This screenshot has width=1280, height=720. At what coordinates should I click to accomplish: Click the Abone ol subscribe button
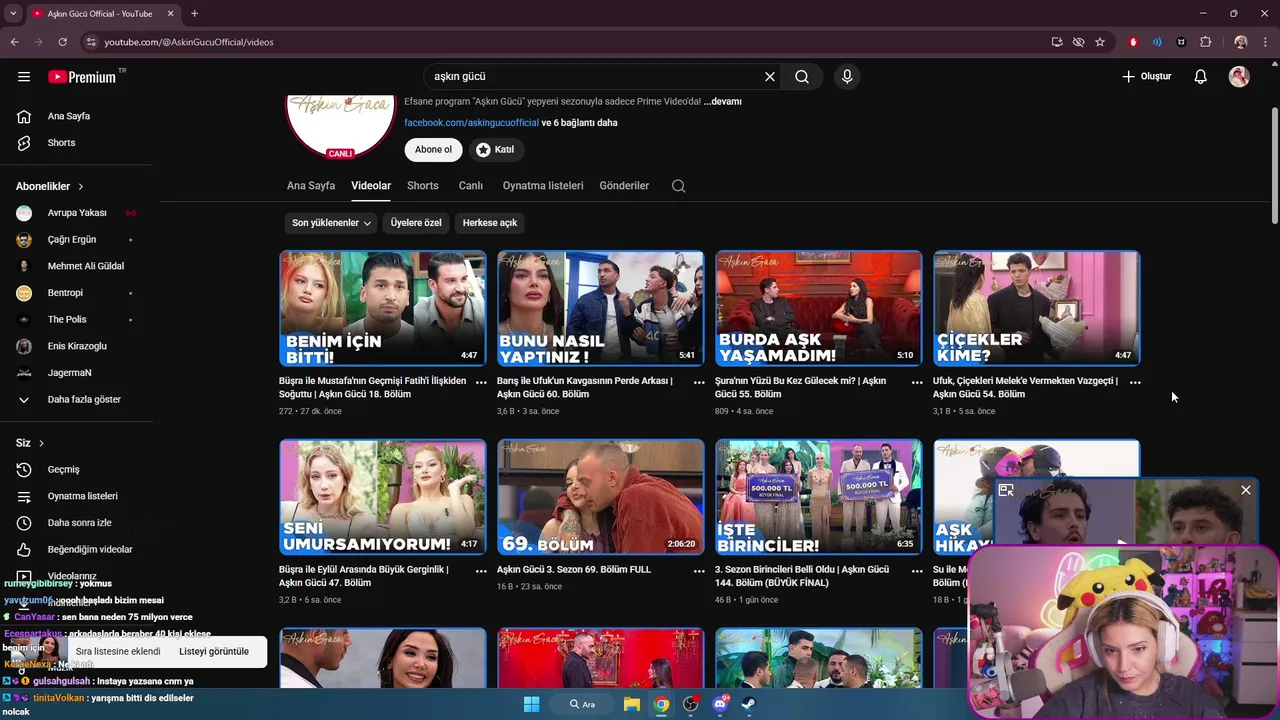coord(434,150)
